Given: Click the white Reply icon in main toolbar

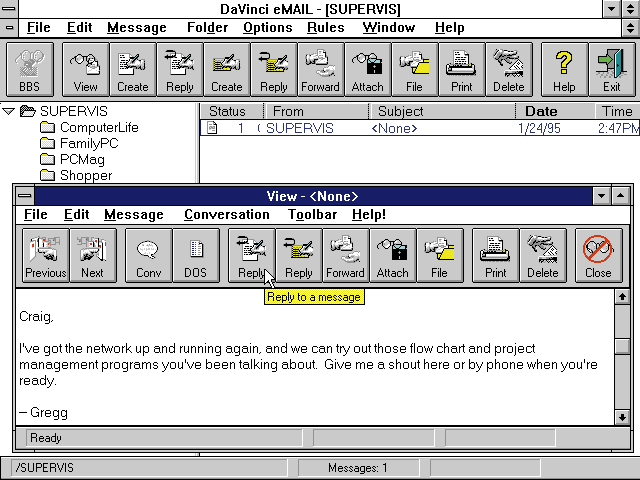Looking at the screenshot, I should pyautogui.click(x=180, y=69).
